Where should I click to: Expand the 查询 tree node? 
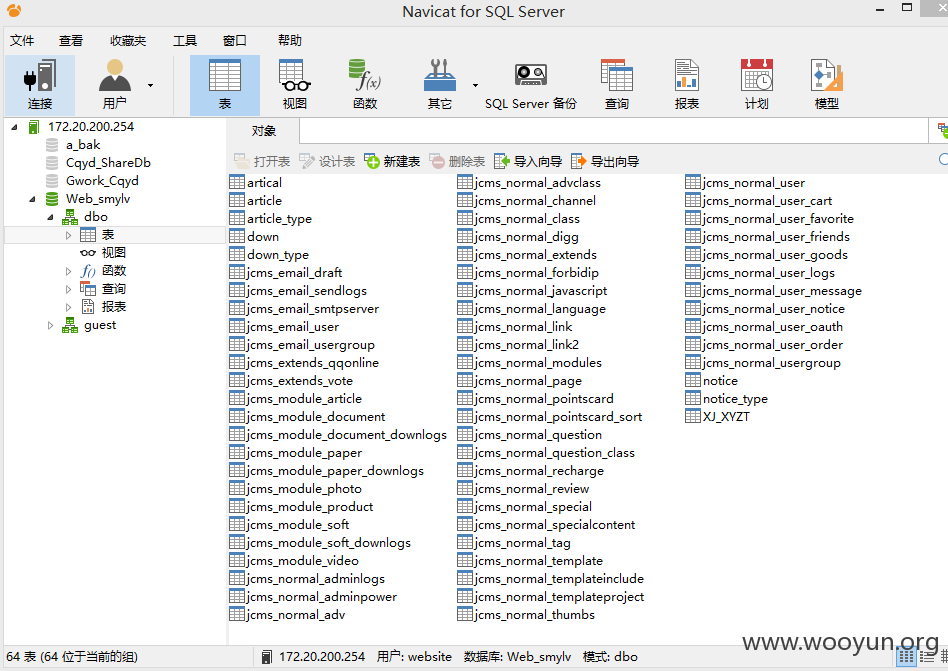tap(68, 290)
